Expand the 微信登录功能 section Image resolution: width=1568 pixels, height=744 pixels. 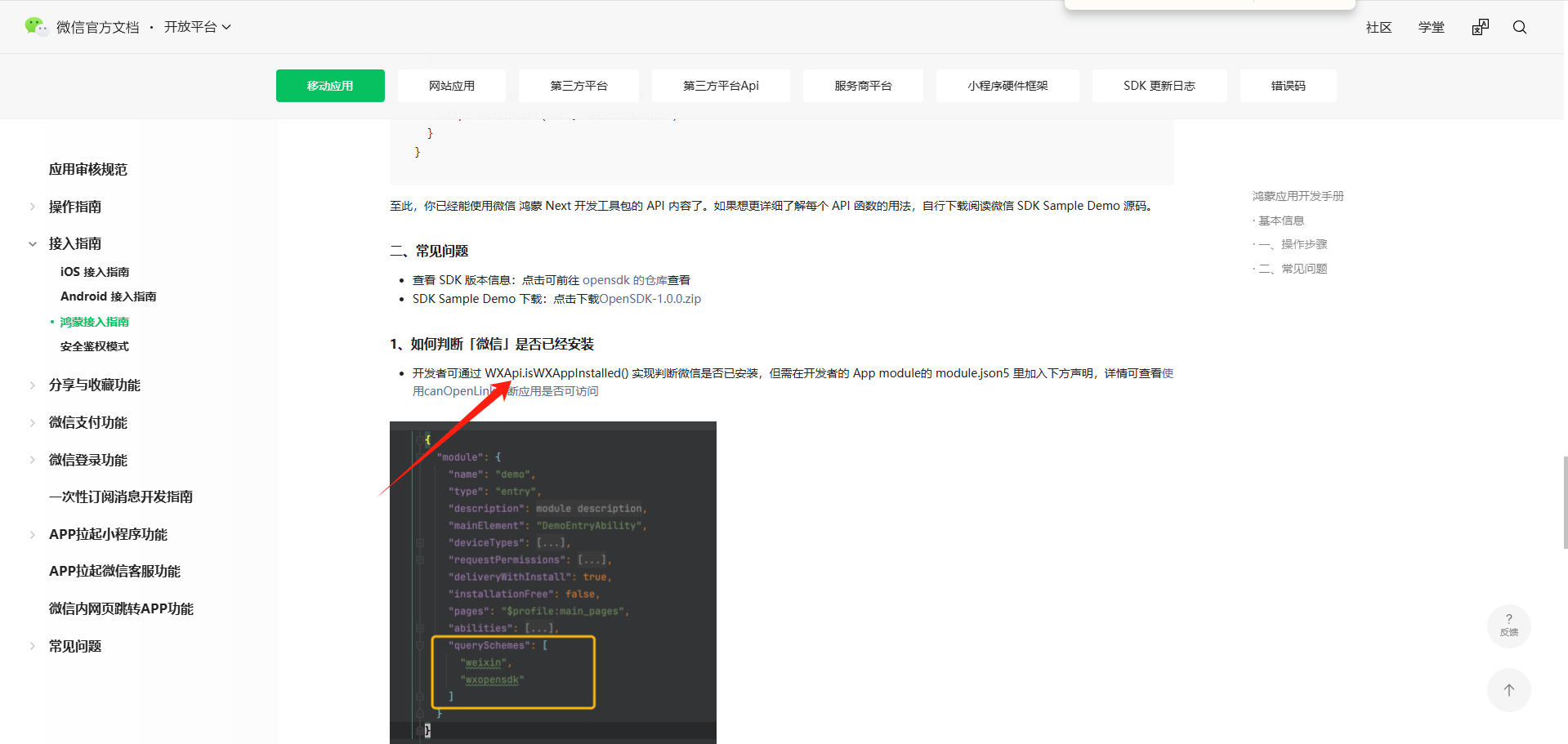coord(33,460)
